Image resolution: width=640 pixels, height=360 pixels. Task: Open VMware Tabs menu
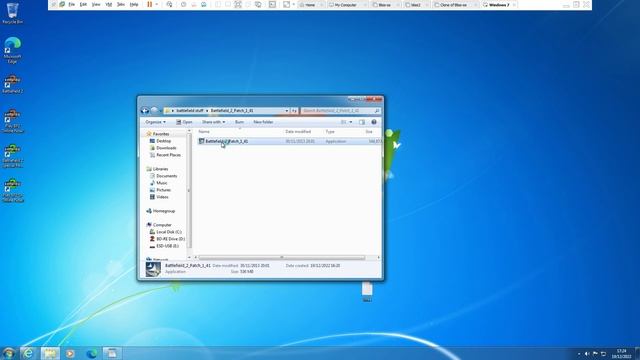tap(121, 4)
